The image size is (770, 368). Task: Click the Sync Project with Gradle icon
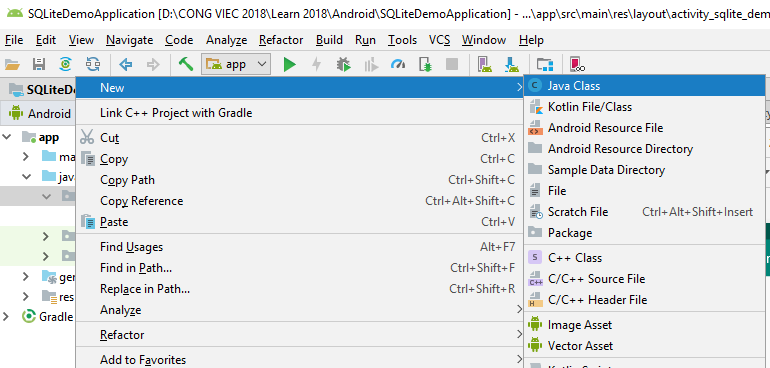66,64
